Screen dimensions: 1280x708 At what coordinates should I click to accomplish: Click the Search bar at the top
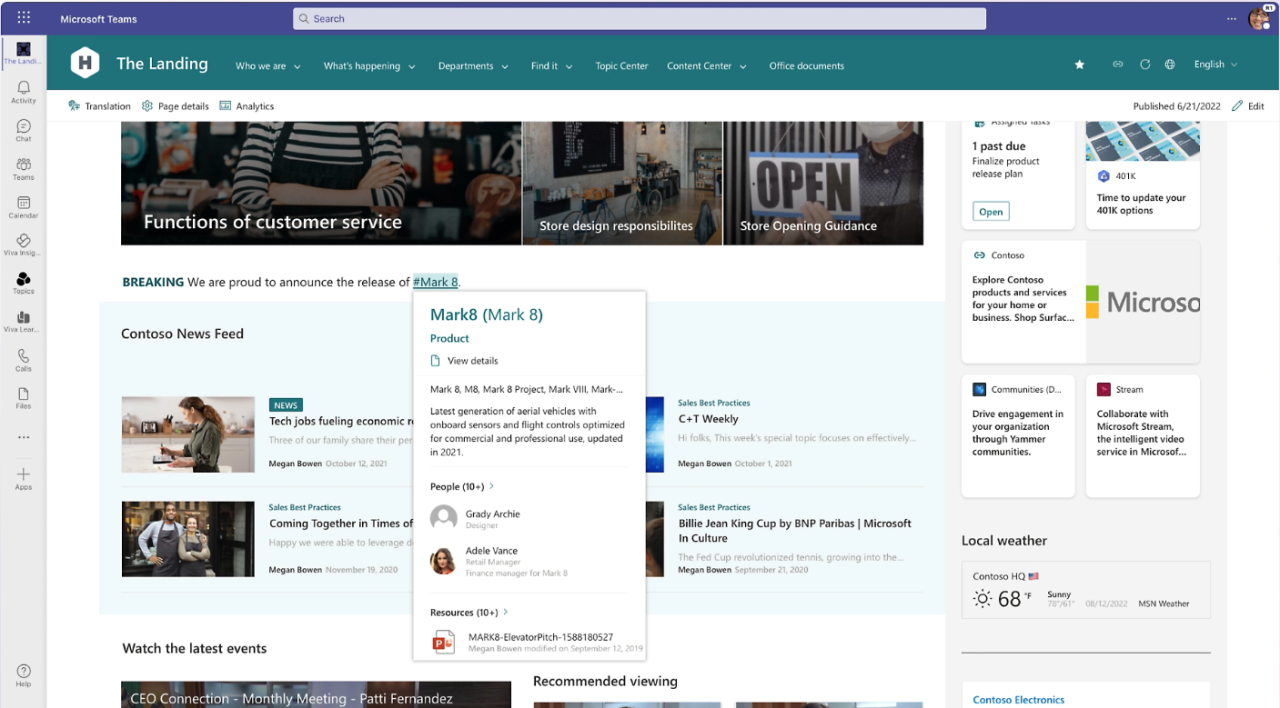639,18
